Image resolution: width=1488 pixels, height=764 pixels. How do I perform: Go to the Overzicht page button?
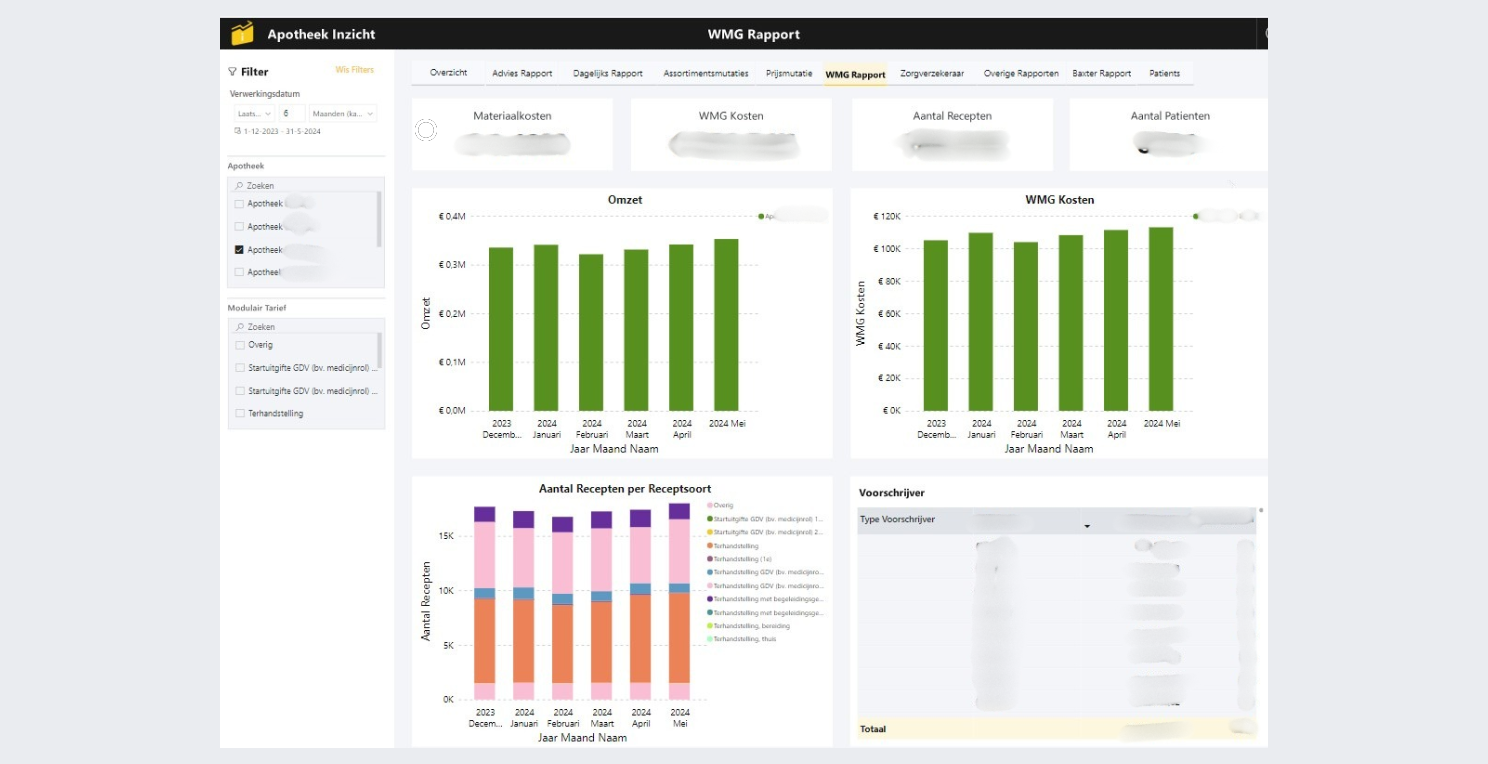[x=448, y=73]
